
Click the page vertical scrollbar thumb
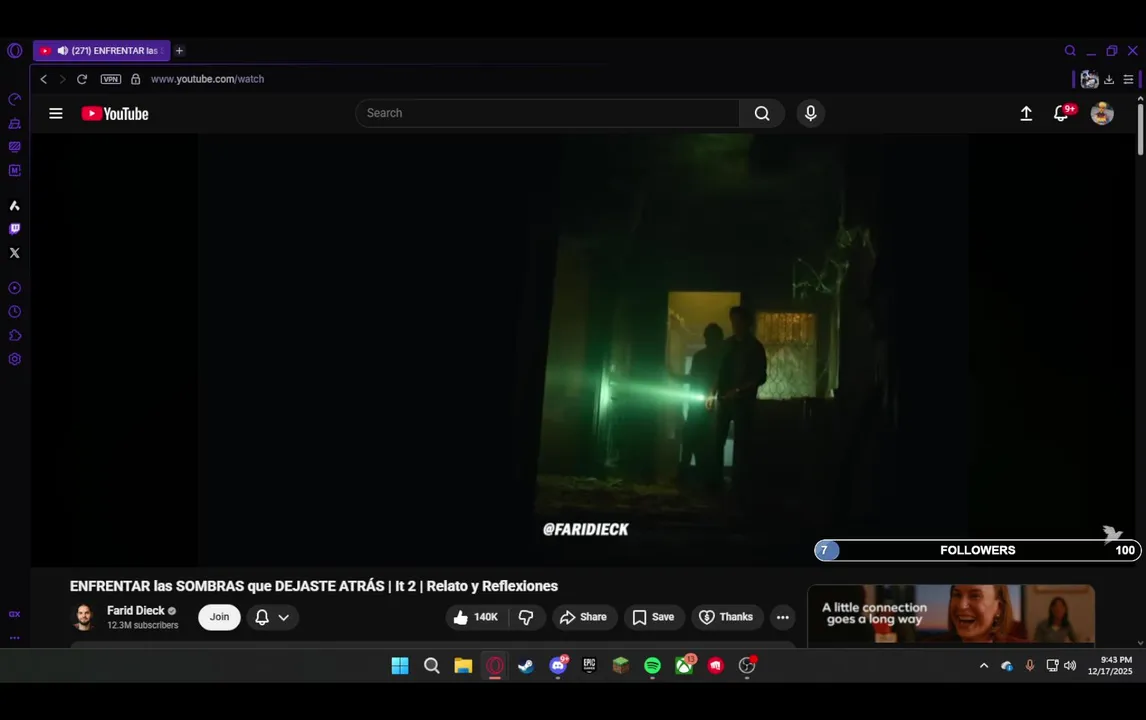click(1140, 129)
